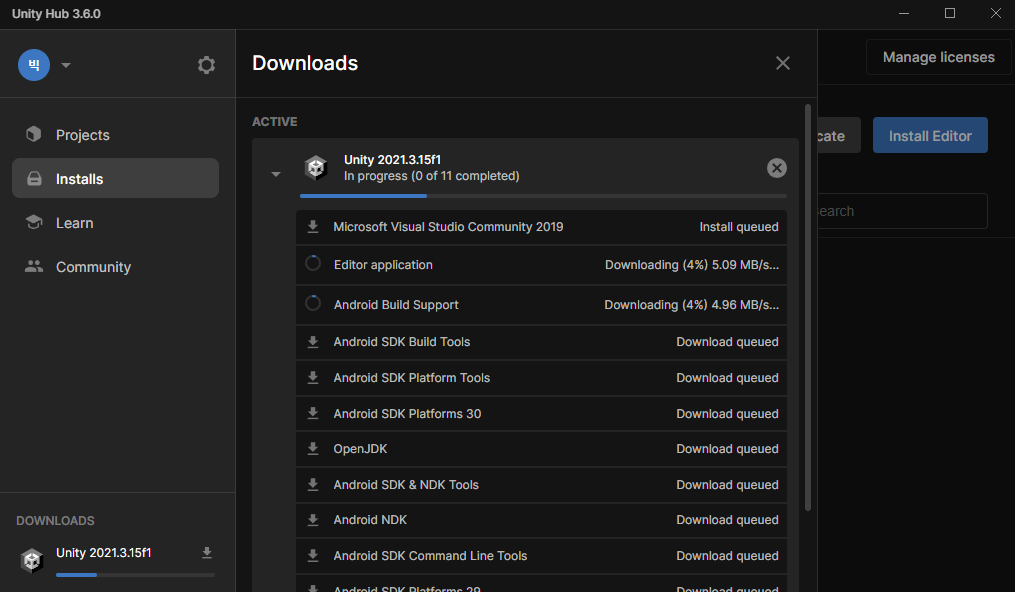Click the blue user account avatar
This screenshot has height=592, width=1015.
(x=34, y=65)
